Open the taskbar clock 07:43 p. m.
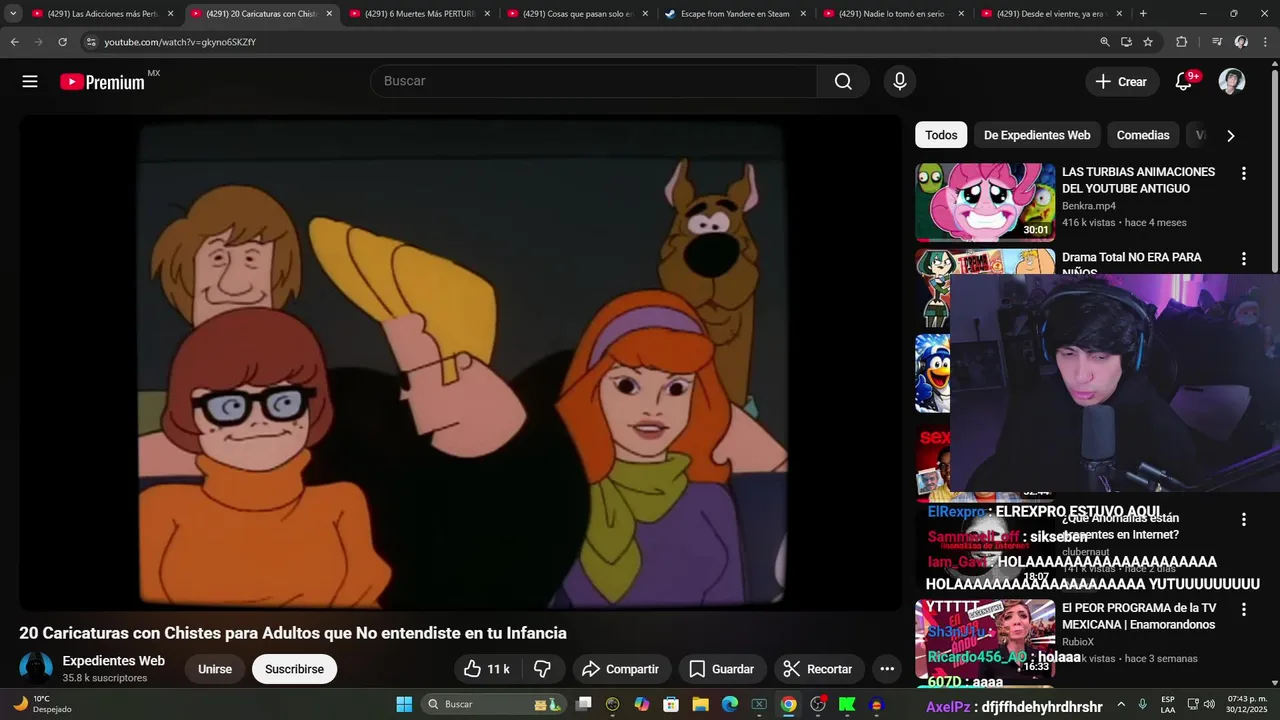The width and height of the screenshot is (1280, 720). pos(1246,704)
